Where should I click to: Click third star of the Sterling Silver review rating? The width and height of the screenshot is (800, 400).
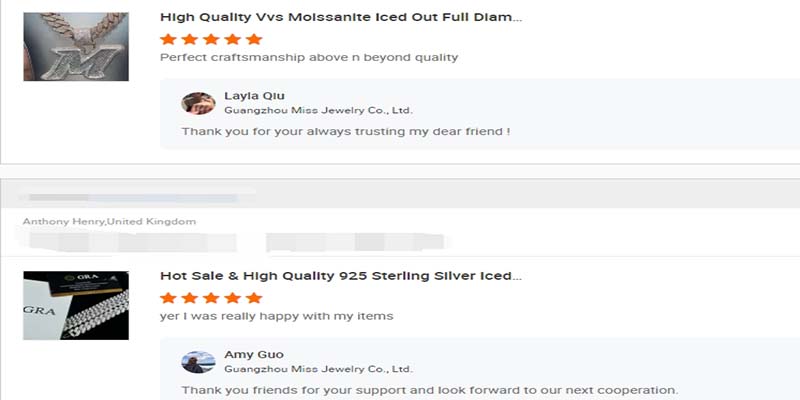click(x=211, y=298)
